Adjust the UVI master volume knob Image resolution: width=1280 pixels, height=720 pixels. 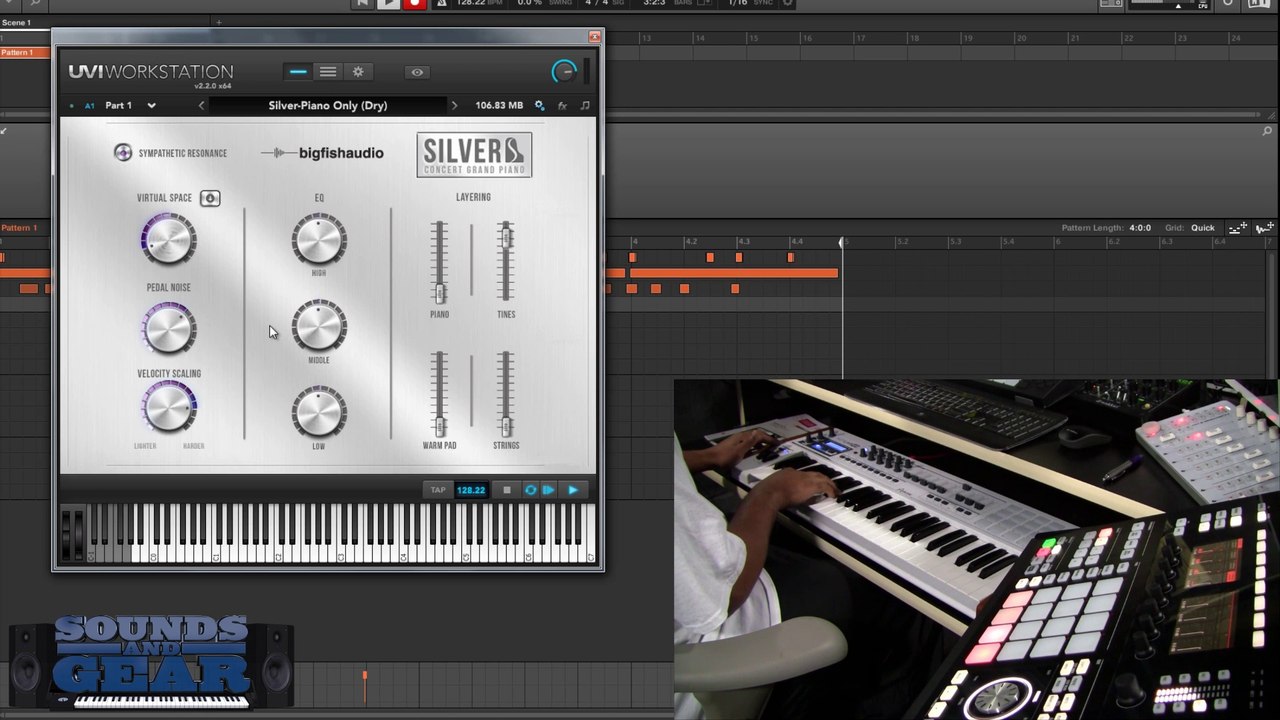pos(564,71)
